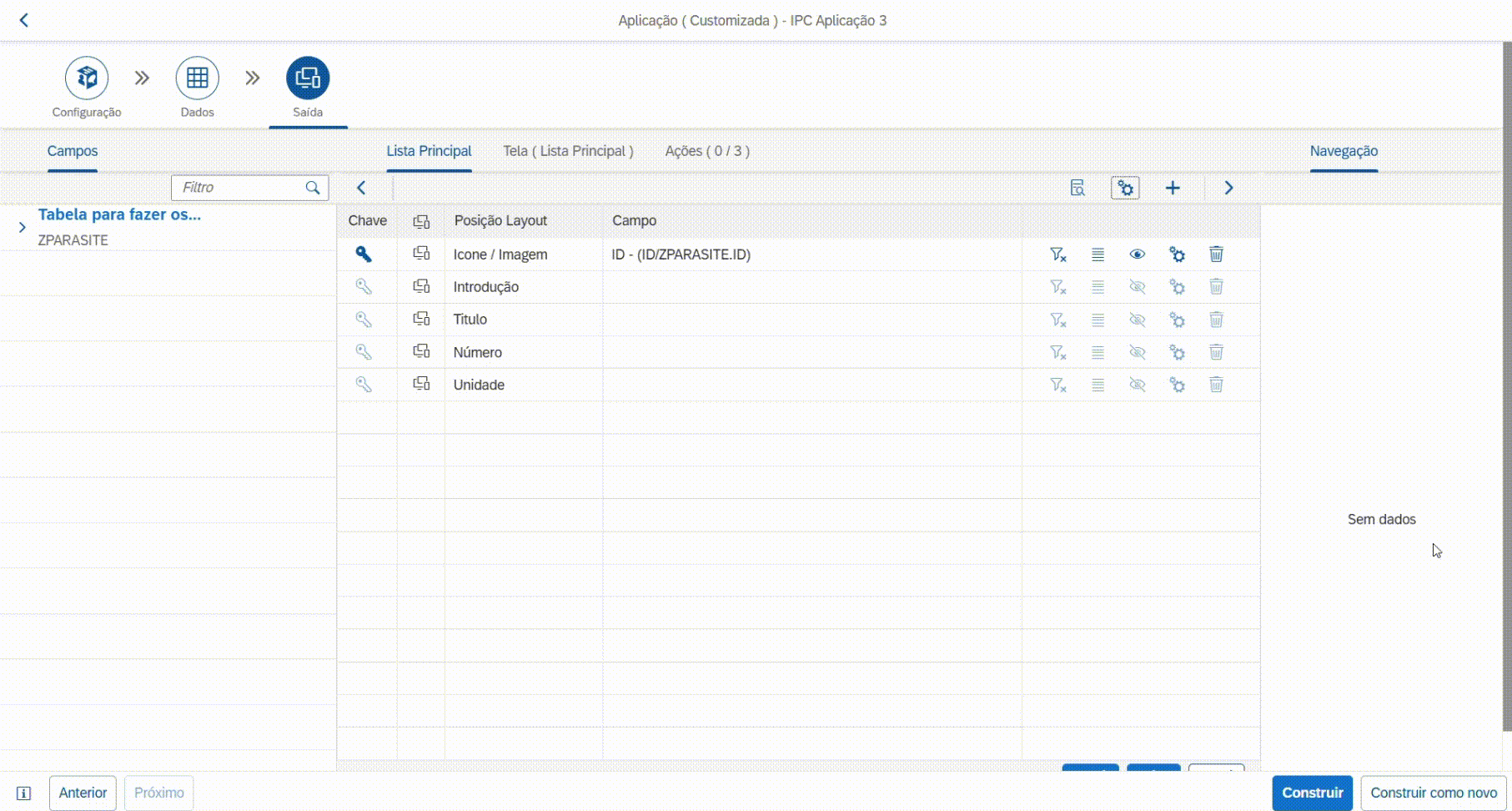
Task: Expand the Tabela para fazer os... tree node
Action: tap(23, 227)
